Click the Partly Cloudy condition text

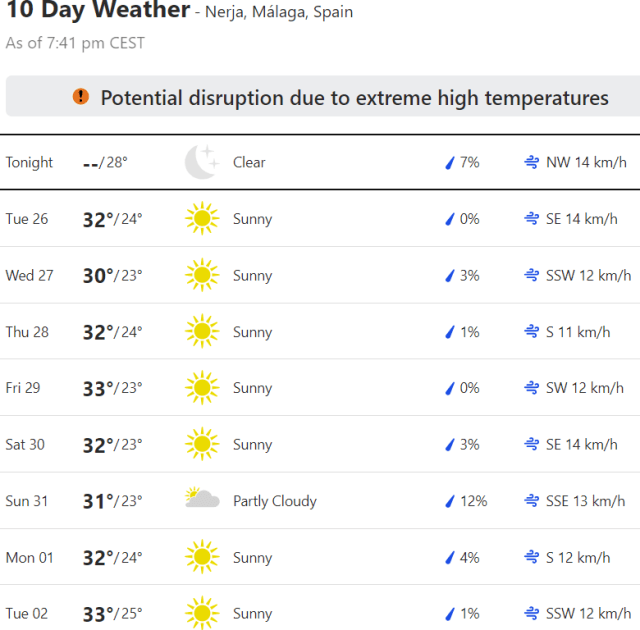point(274,501)
